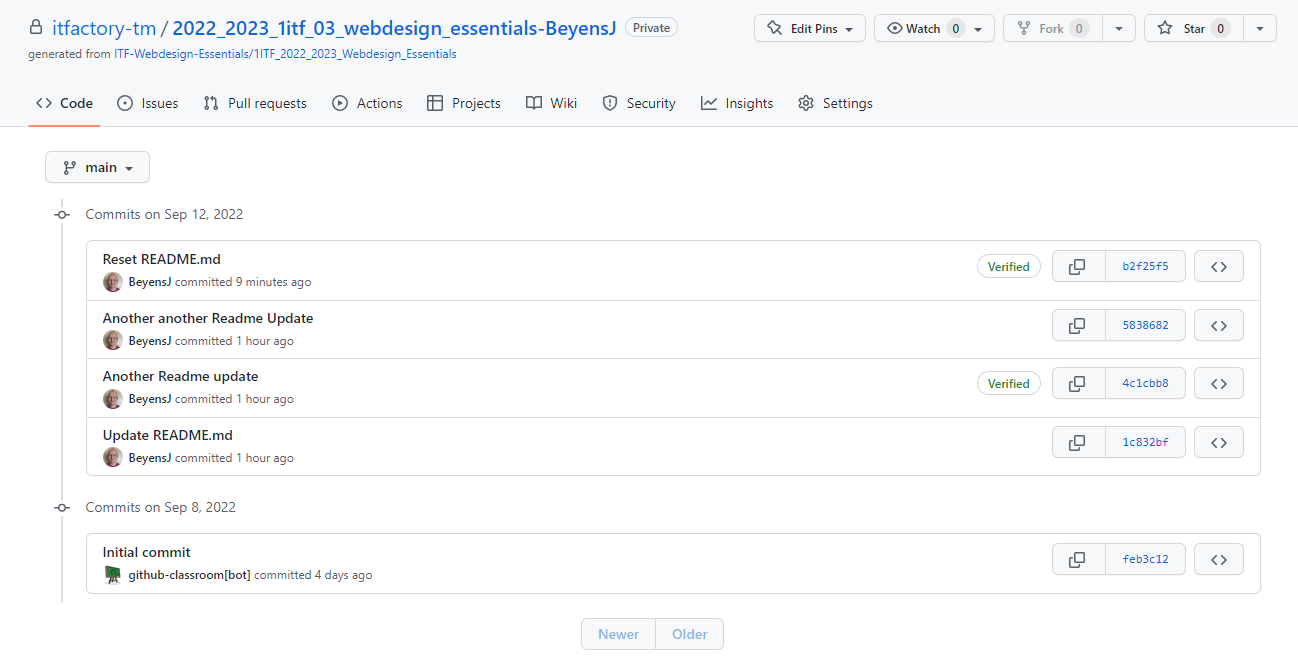Click the Older pagination button
Viewport: 1298px width, 666px height.
point(689,634)
